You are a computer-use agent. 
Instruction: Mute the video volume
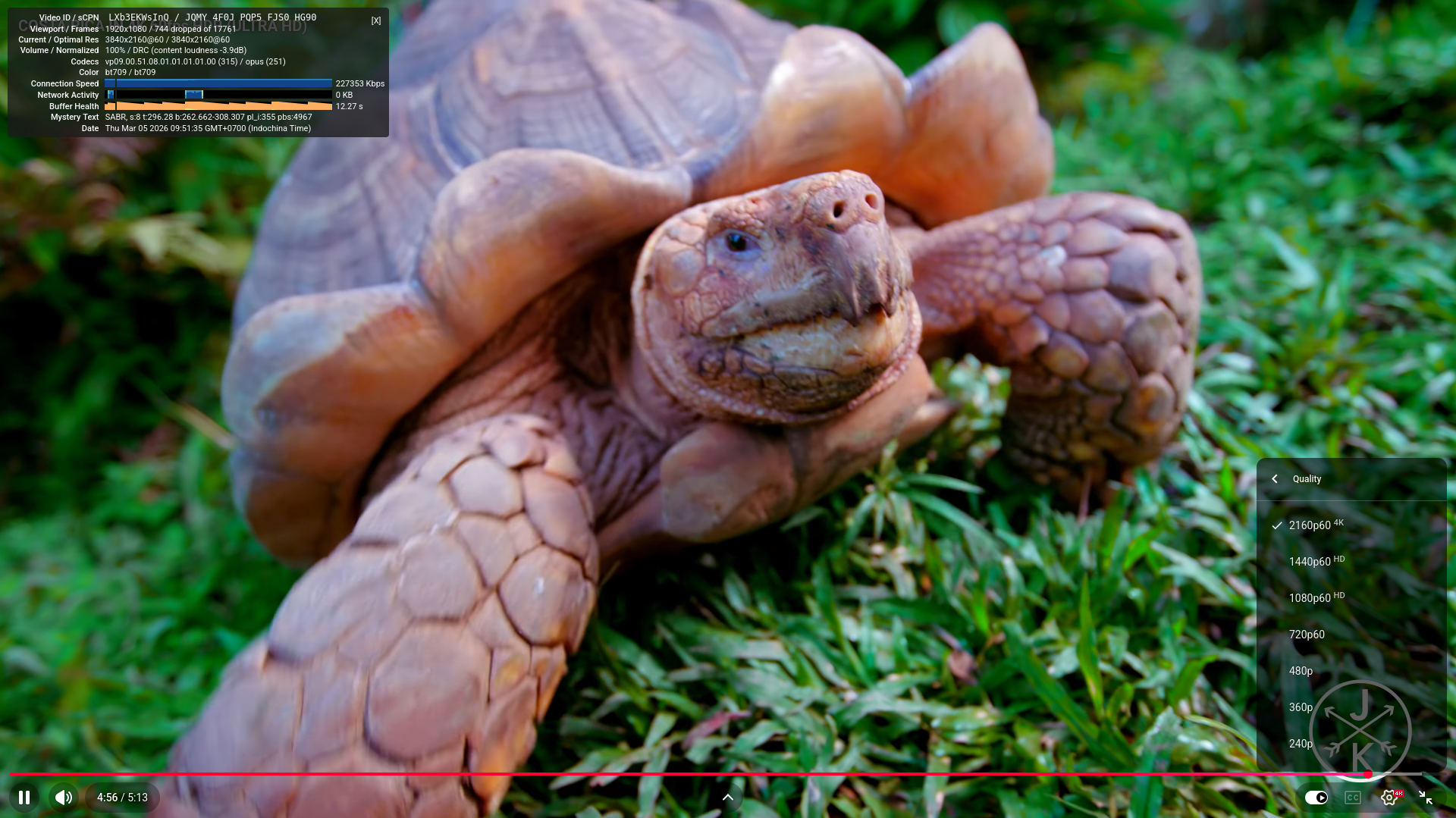[64, 798]
